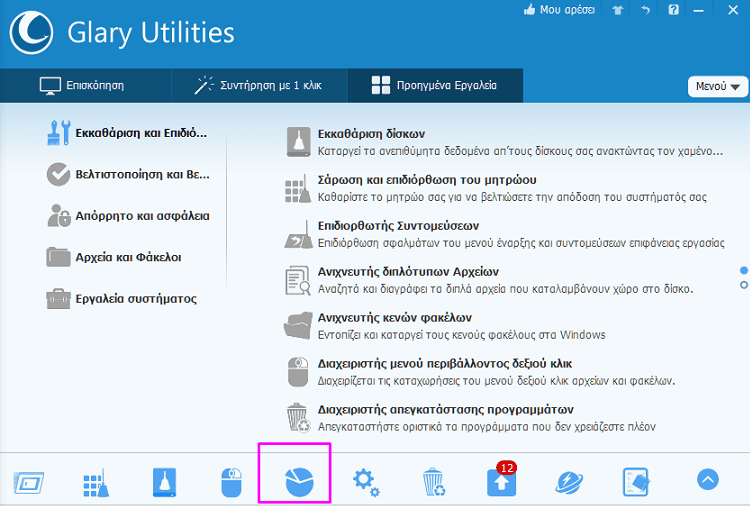Image resolution: width=750 pixels, height=506 pixels.
Task: Click the disk cleaner icon beside Εκκαθάριση δίσκων
Action: click(x=298, y=142)
